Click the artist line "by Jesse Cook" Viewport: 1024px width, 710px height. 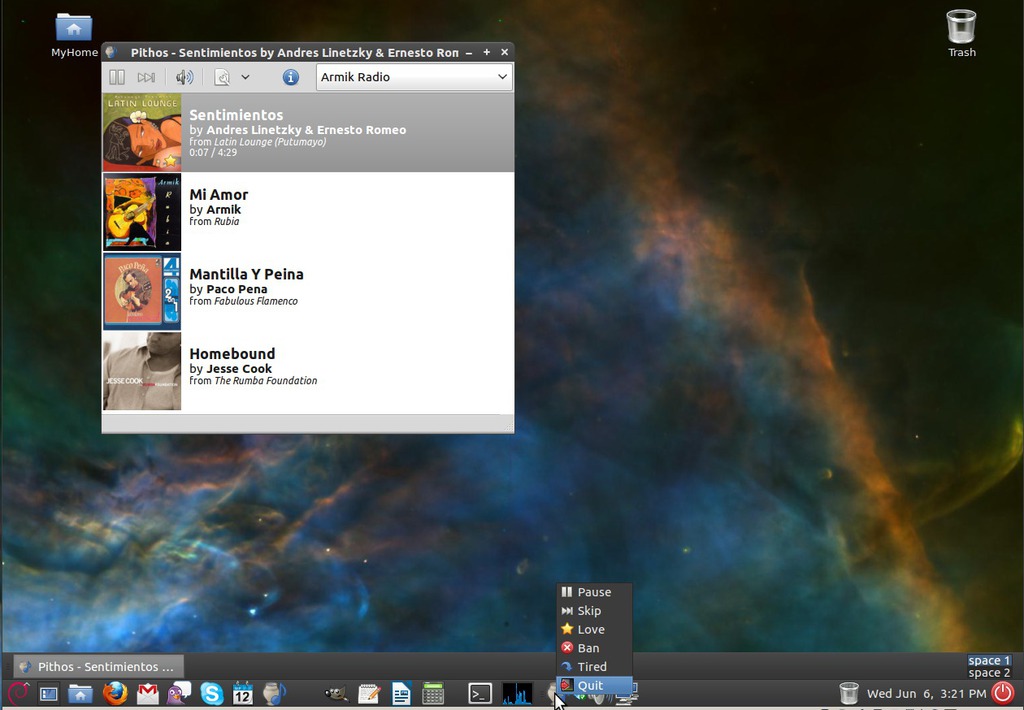point(231,368)
